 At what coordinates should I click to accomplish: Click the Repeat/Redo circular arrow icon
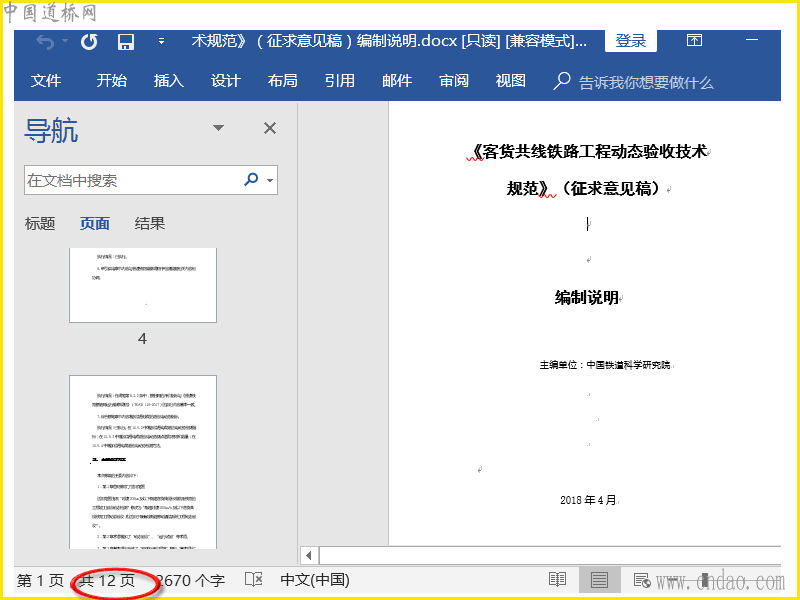[x=89, y=42]
